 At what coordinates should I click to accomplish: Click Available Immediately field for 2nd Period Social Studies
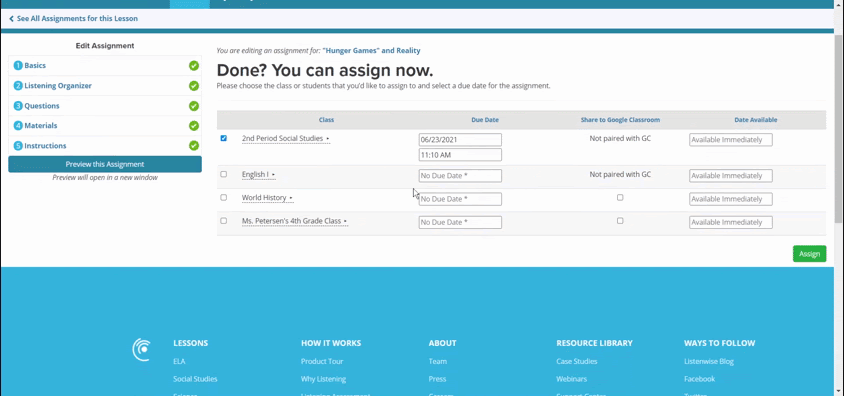[731, 140]
